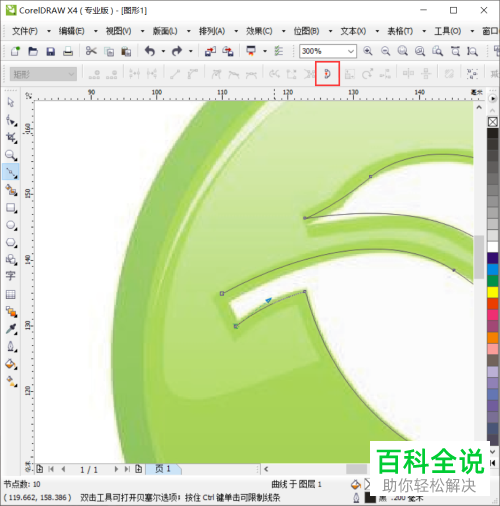Zoom to page width icon
The height and width of the screenshot is (506, 500).
point(455,51)
